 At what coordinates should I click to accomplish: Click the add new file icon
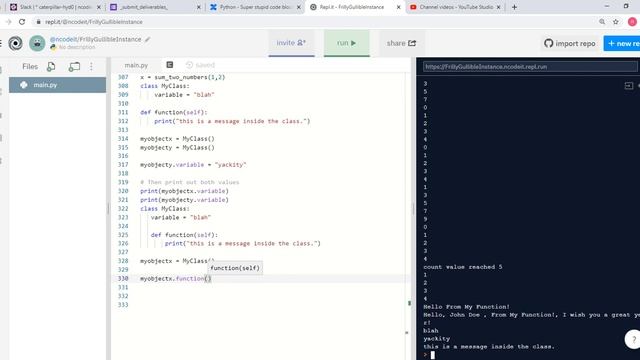pos(51,67)
